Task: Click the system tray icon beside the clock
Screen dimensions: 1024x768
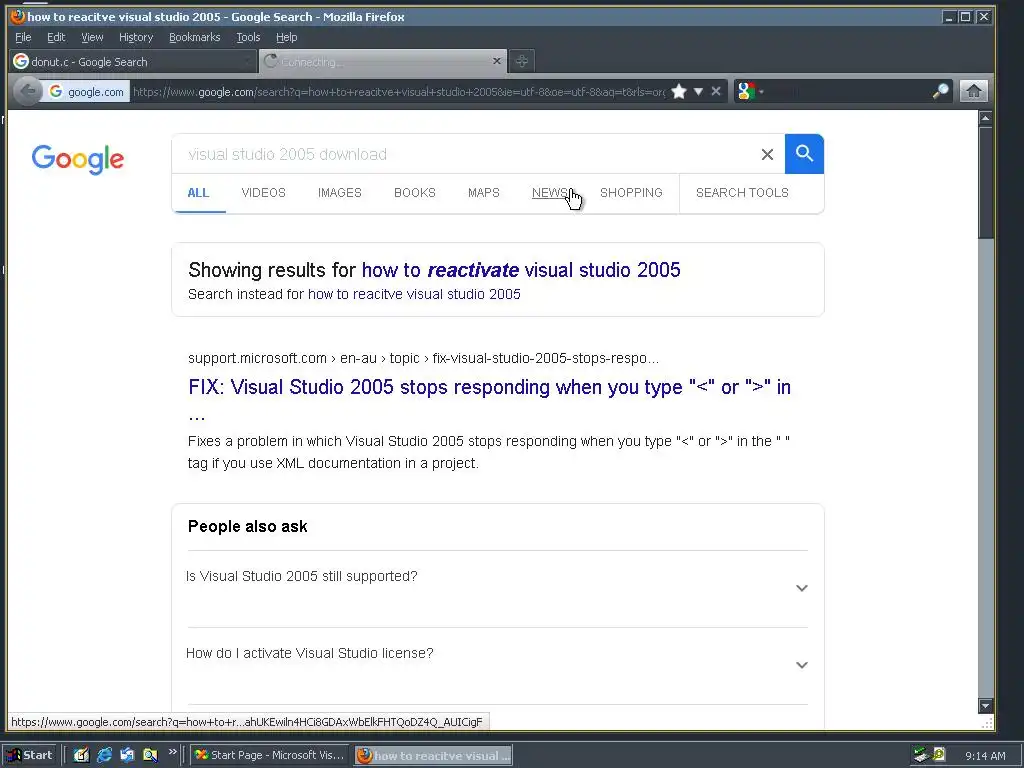Action: point(938,754)
